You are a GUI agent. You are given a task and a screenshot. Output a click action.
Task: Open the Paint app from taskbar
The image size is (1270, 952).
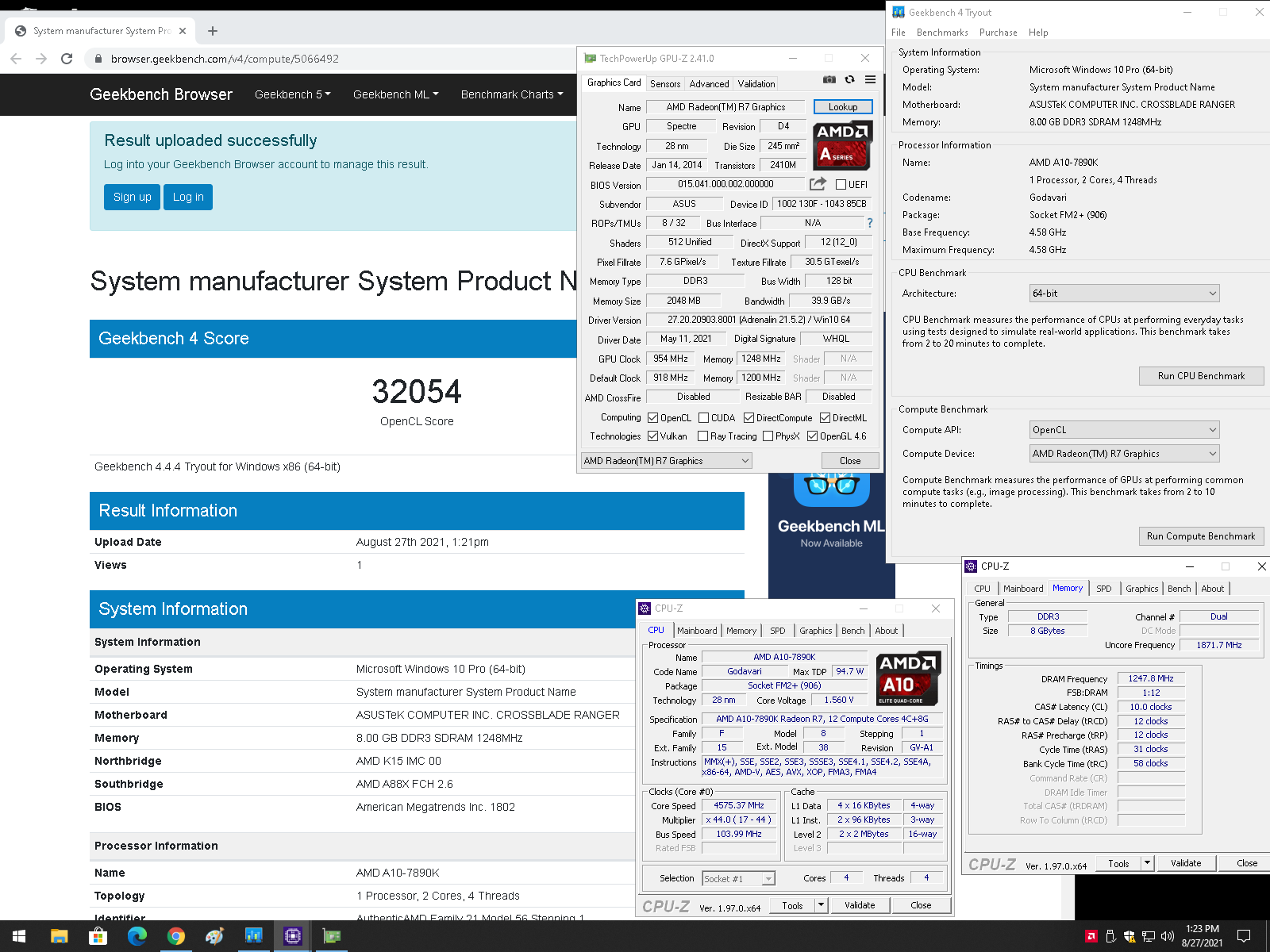(214, 936)
